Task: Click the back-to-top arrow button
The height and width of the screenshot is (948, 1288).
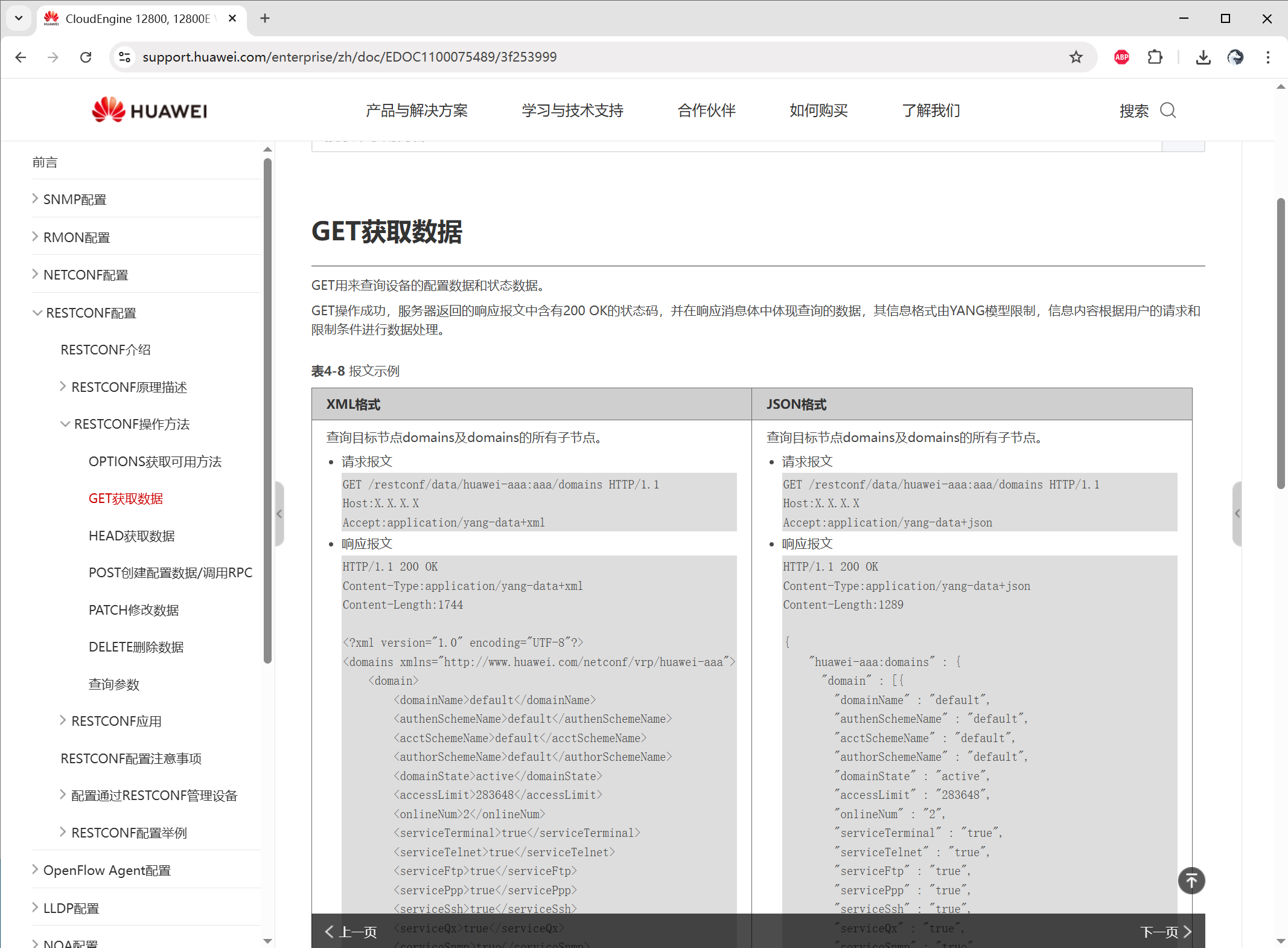Action: 1191,881
